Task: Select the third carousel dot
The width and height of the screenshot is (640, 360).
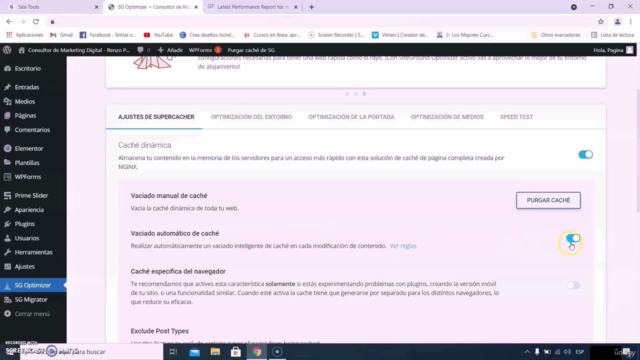Action: tap(364, 94)
